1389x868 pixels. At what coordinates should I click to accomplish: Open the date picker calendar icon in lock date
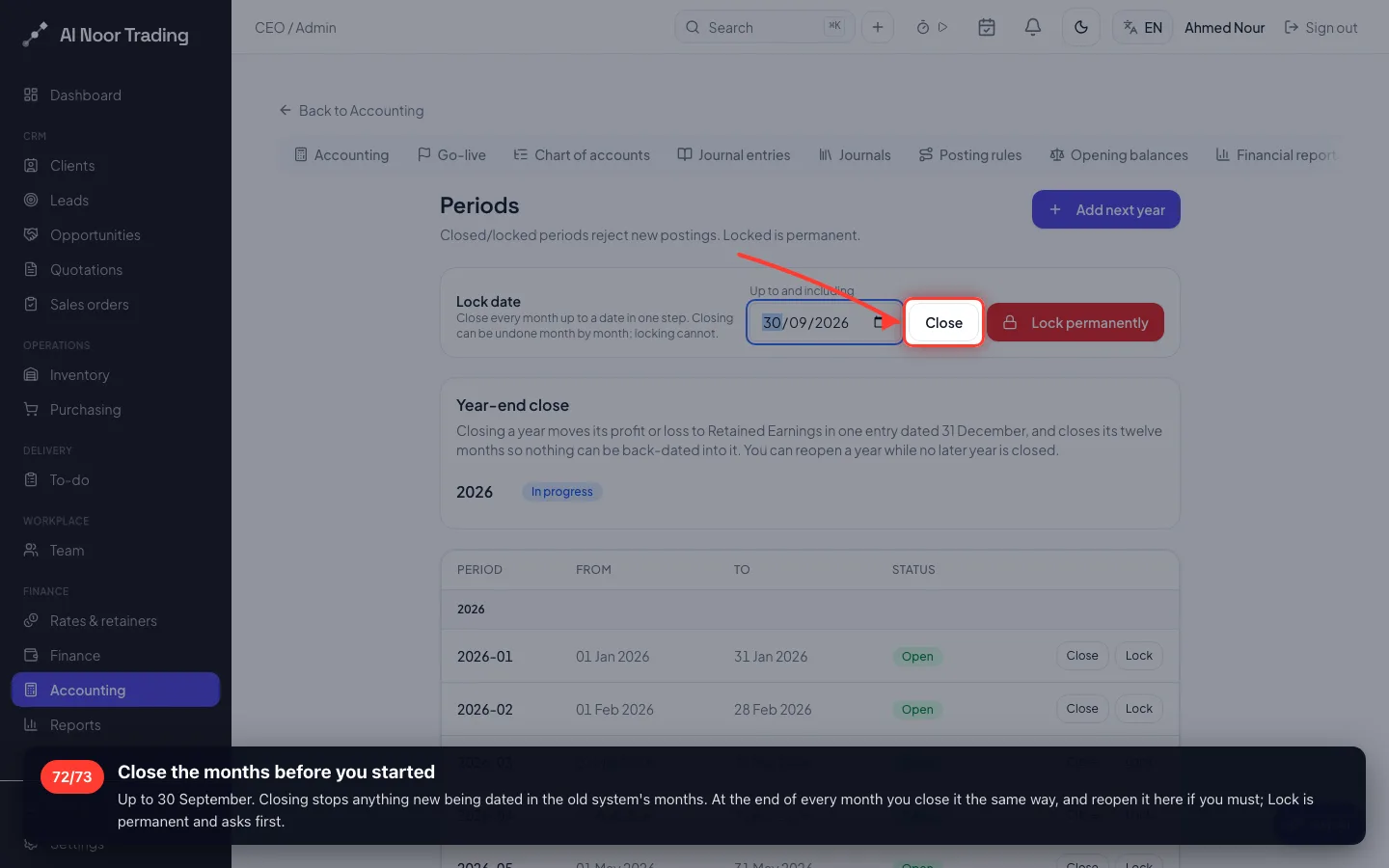coord(880,322)
